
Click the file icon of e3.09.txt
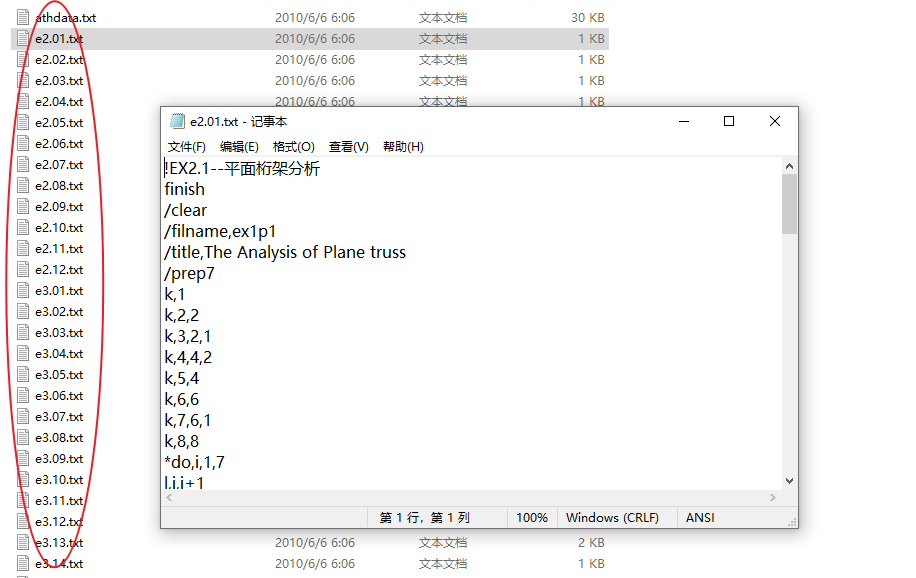pyautogui.click(x=23, y=459)
